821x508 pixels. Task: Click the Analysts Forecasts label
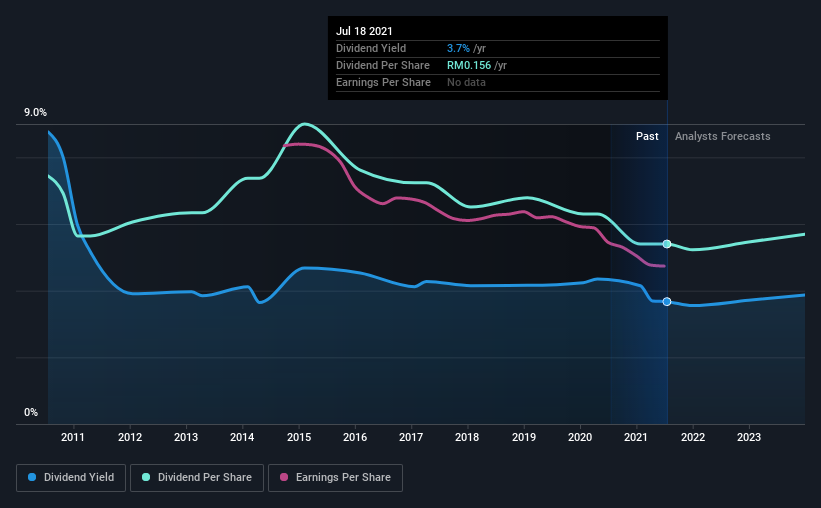coord(723,136)
